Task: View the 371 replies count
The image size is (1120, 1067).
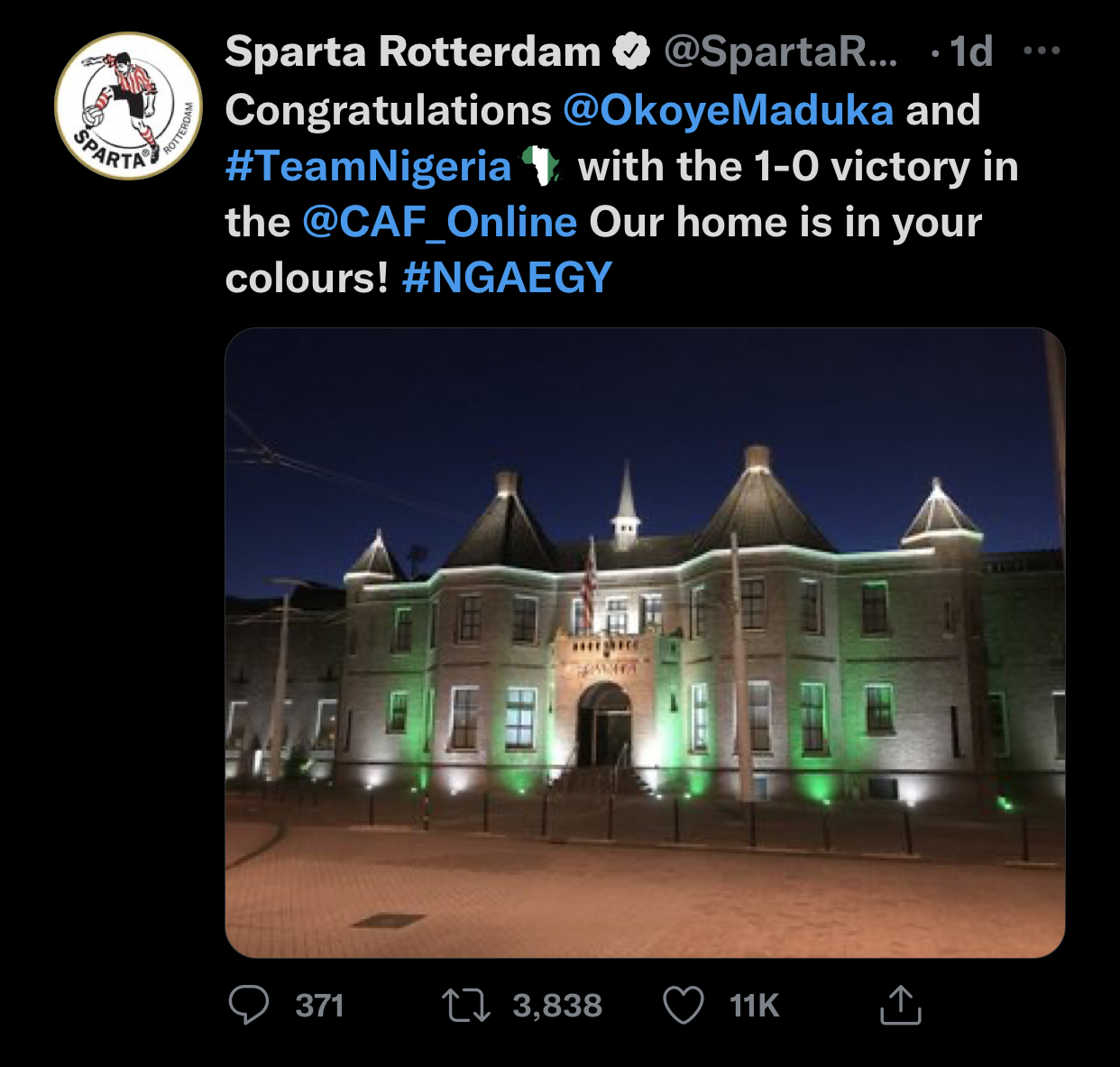Action: [x=319, y=1006]
